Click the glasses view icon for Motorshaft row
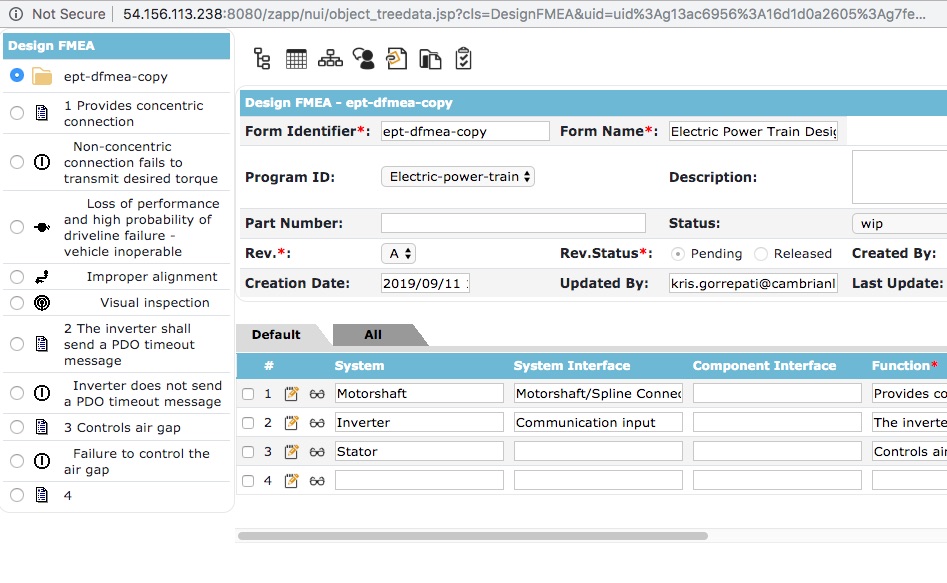The height and width of the screenshot is (583, 947). click(x=317, y=395)
